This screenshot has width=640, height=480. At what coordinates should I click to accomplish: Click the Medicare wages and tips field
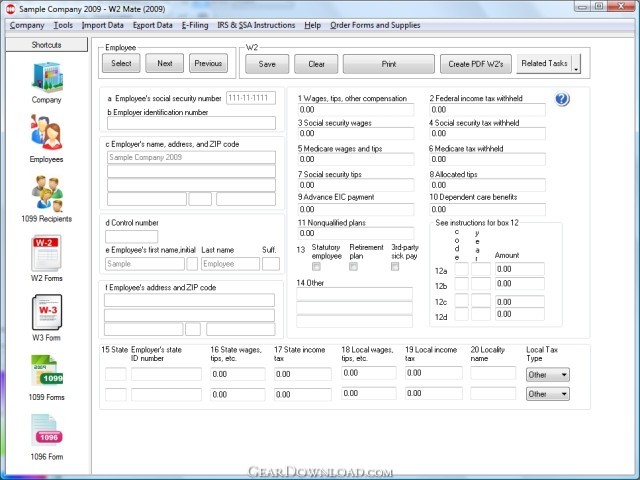tap(356, 159)
